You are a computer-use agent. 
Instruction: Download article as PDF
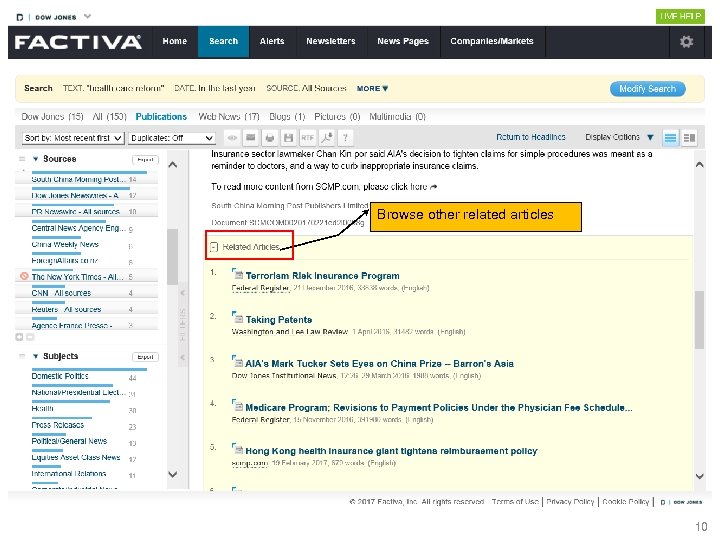[x=326, y=138]
